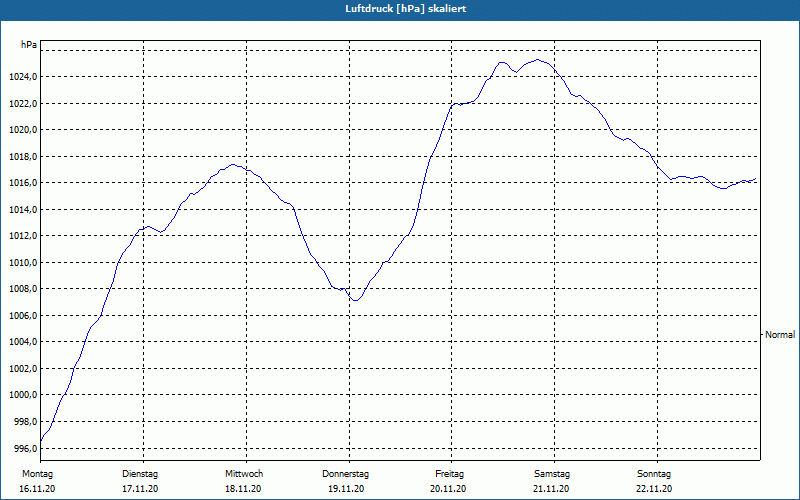Select the 1020,0 axis value
The width and height of the screenshot is (800, 500).
[x=23, y=130]
